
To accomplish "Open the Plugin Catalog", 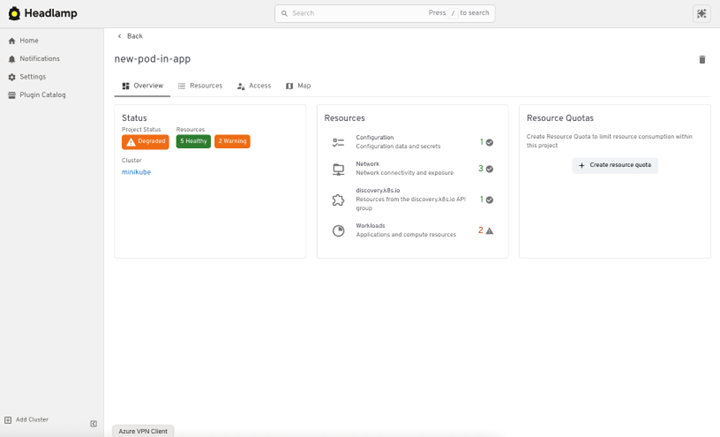I will pos(42,95).
